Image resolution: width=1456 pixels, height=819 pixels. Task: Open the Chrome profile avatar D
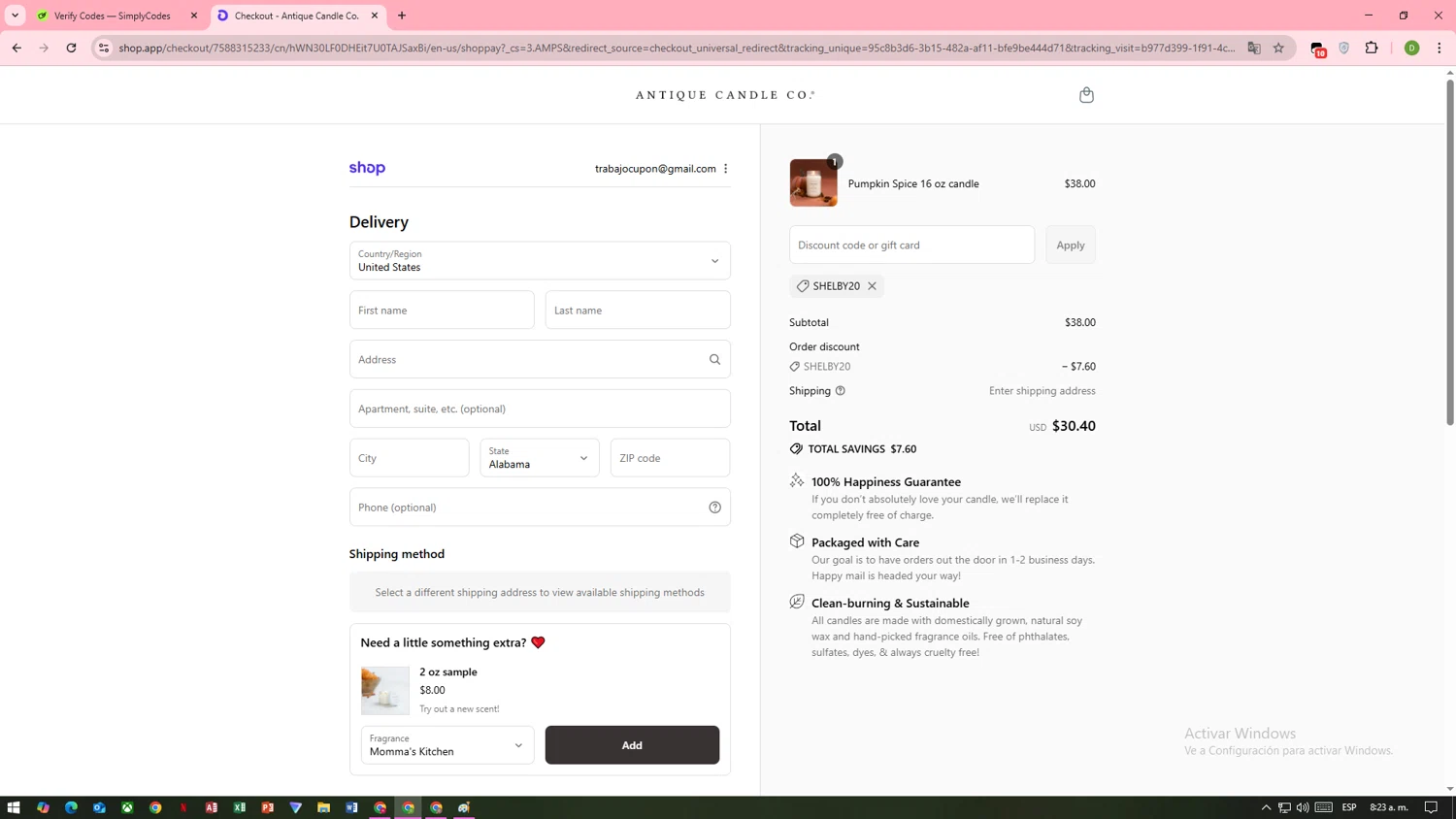1412,48
